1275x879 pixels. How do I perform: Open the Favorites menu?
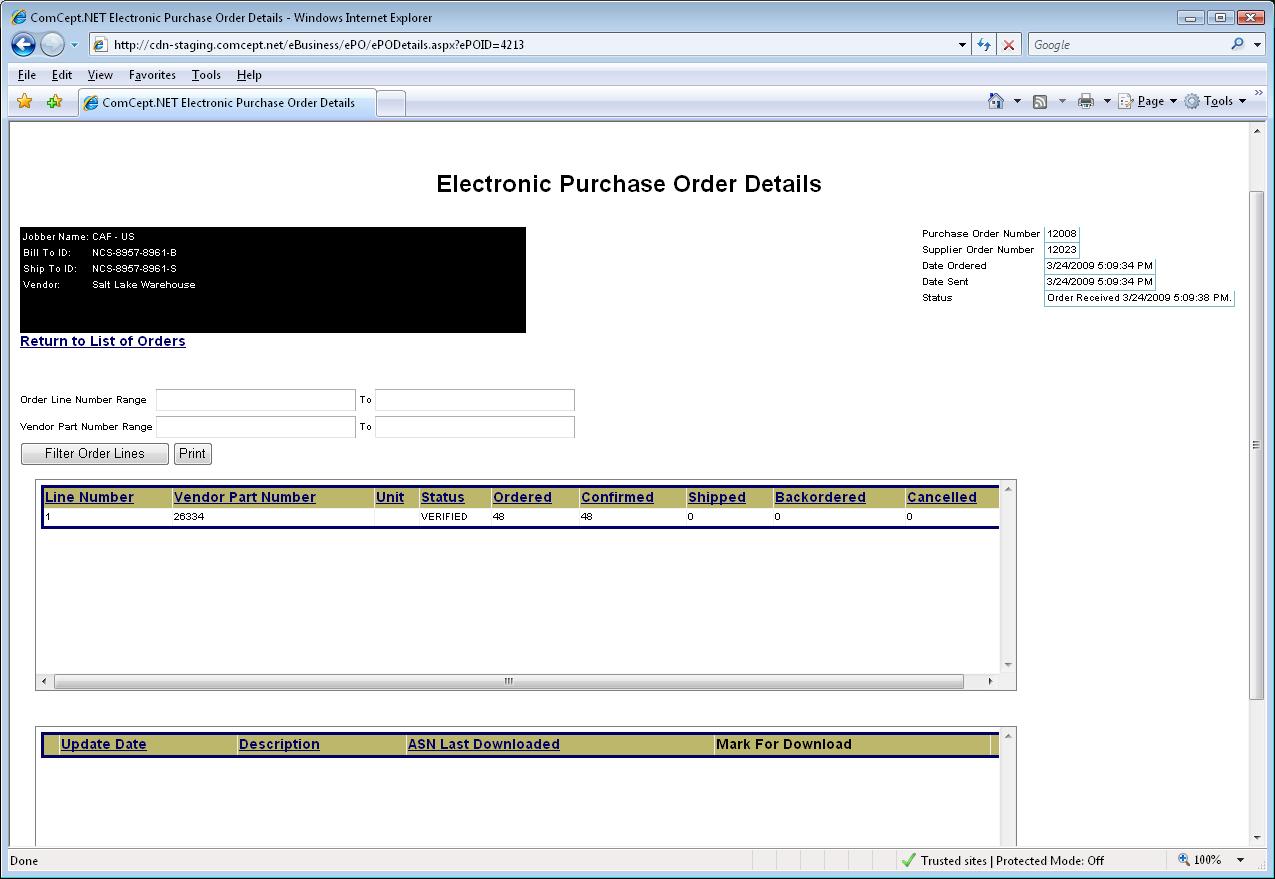pos(152,75)
